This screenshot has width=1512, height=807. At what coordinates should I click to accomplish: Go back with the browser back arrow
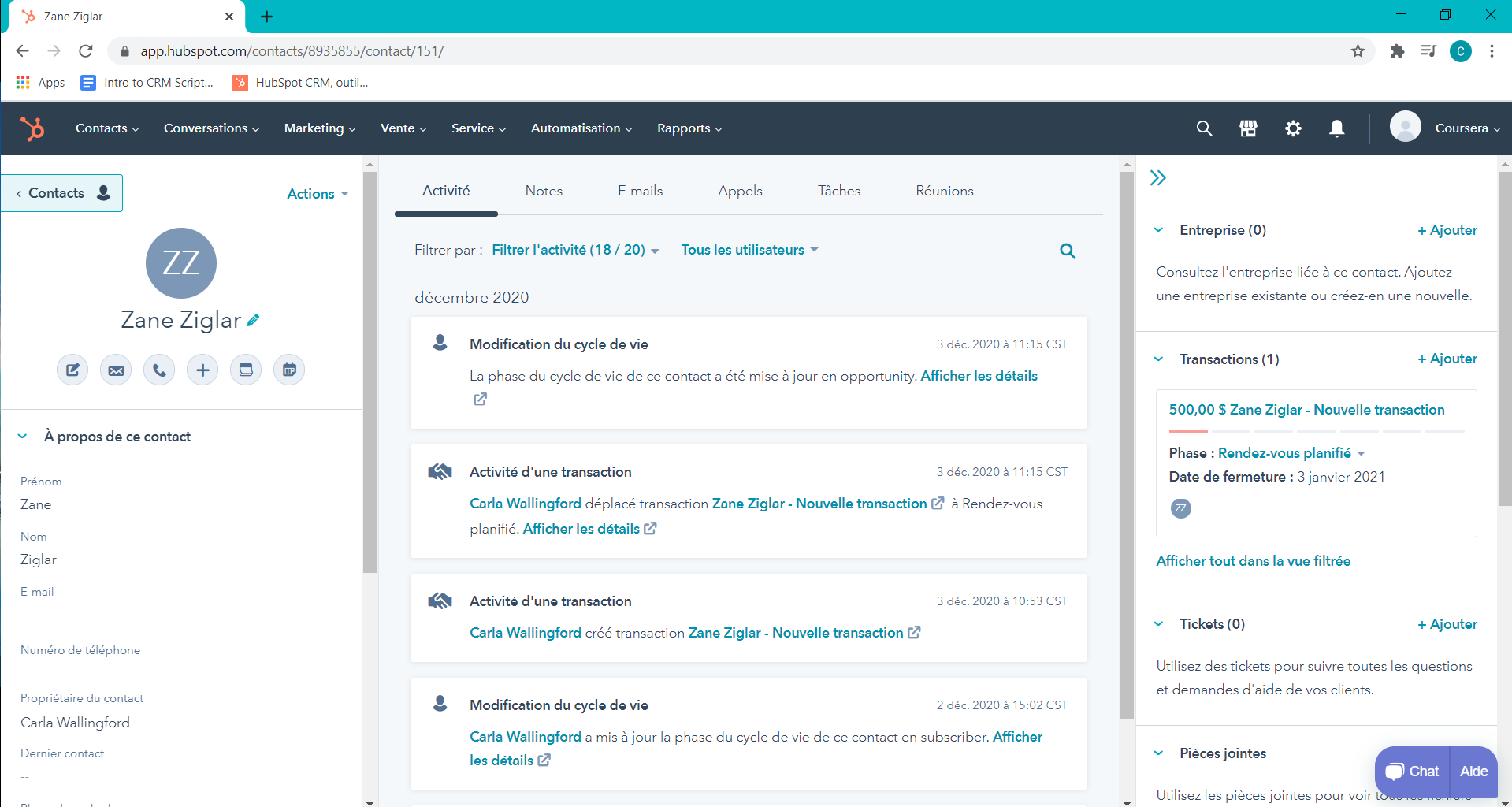pyautogui.click(x=22, y=51)
